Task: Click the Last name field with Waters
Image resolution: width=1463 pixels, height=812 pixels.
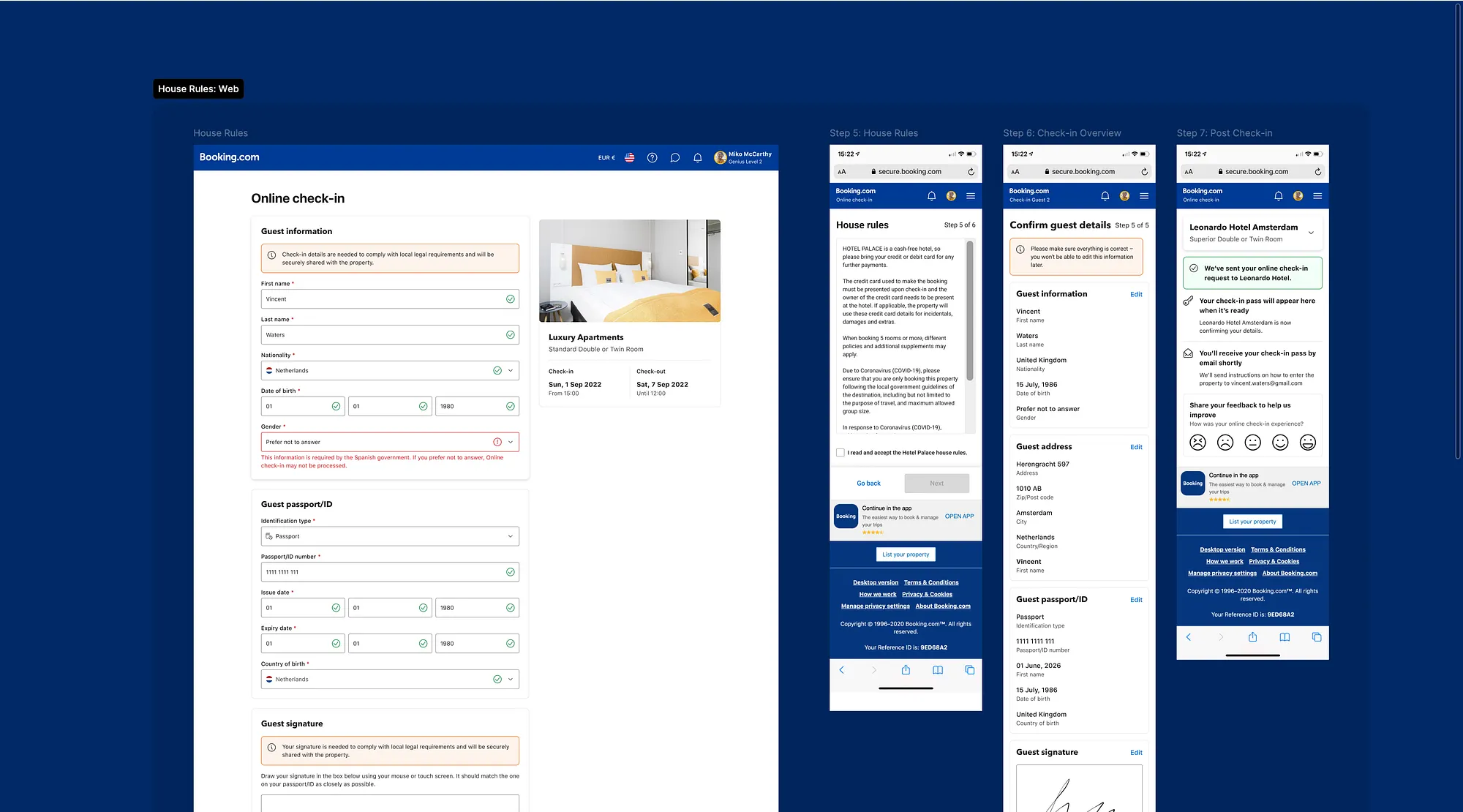Action: click(390, 334)
